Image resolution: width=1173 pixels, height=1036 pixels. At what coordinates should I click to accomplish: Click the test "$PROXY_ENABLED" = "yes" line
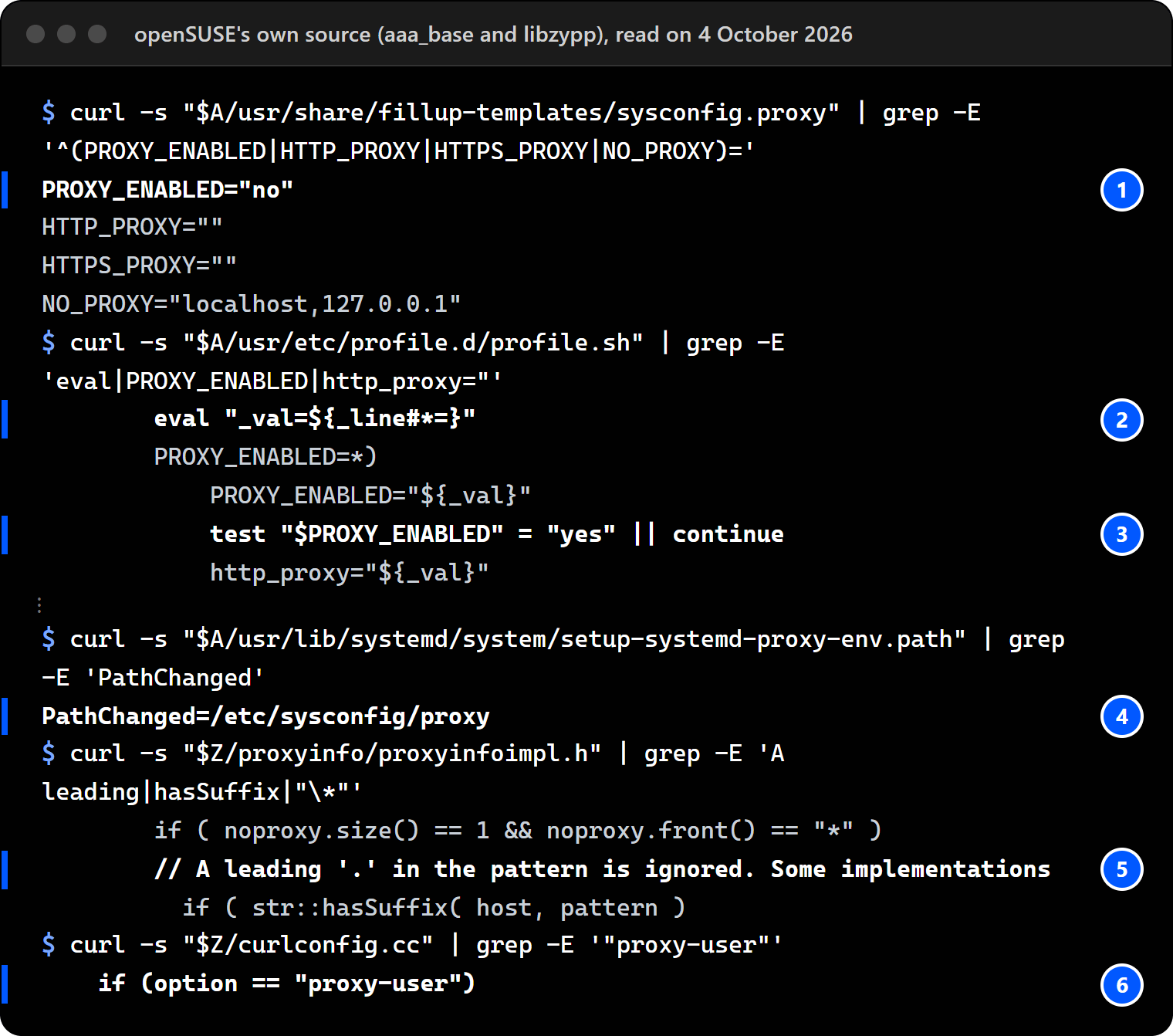click(x=497, y=534)
